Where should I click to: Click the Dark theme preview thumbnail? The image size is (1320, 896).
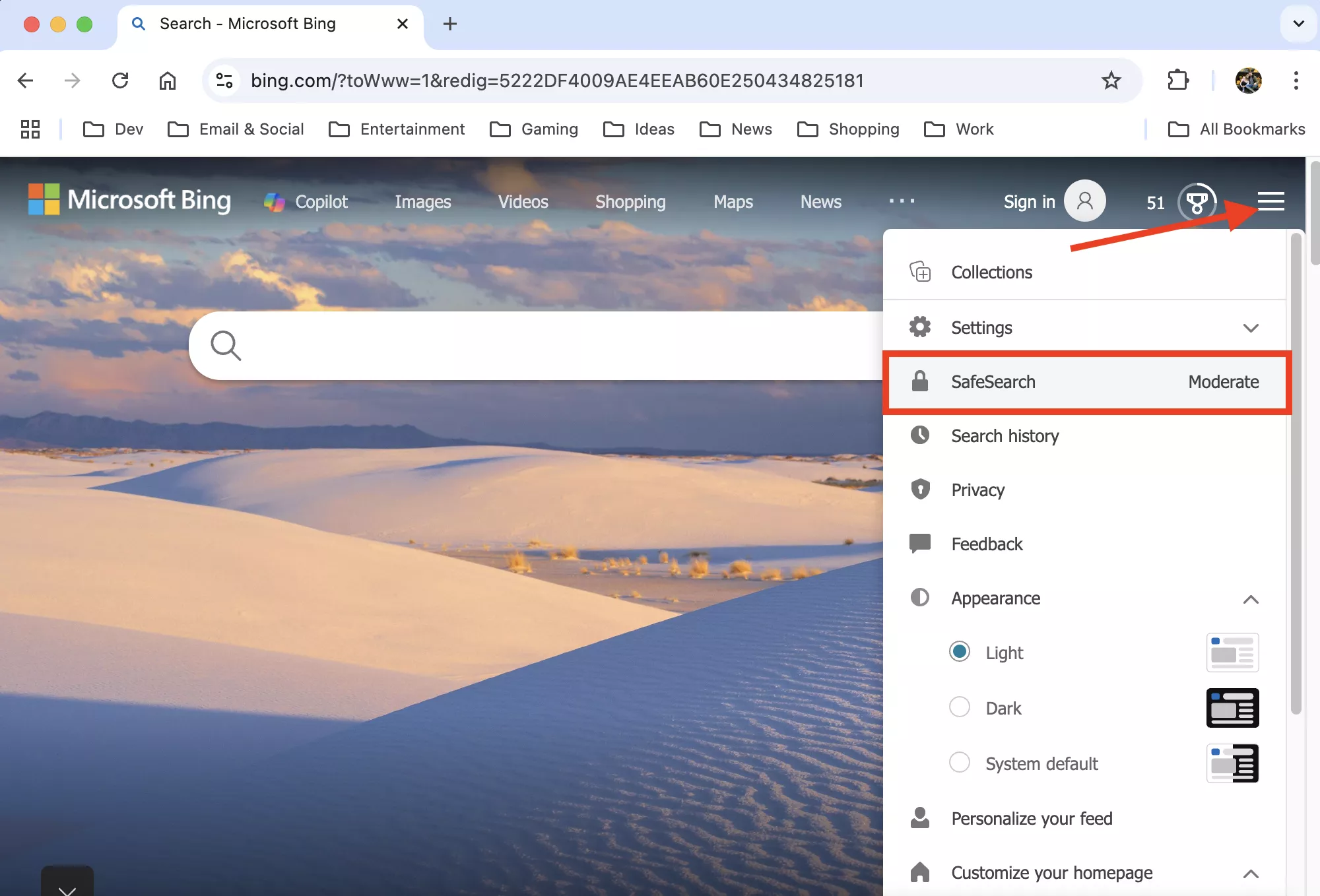(x=1232, y=708)
